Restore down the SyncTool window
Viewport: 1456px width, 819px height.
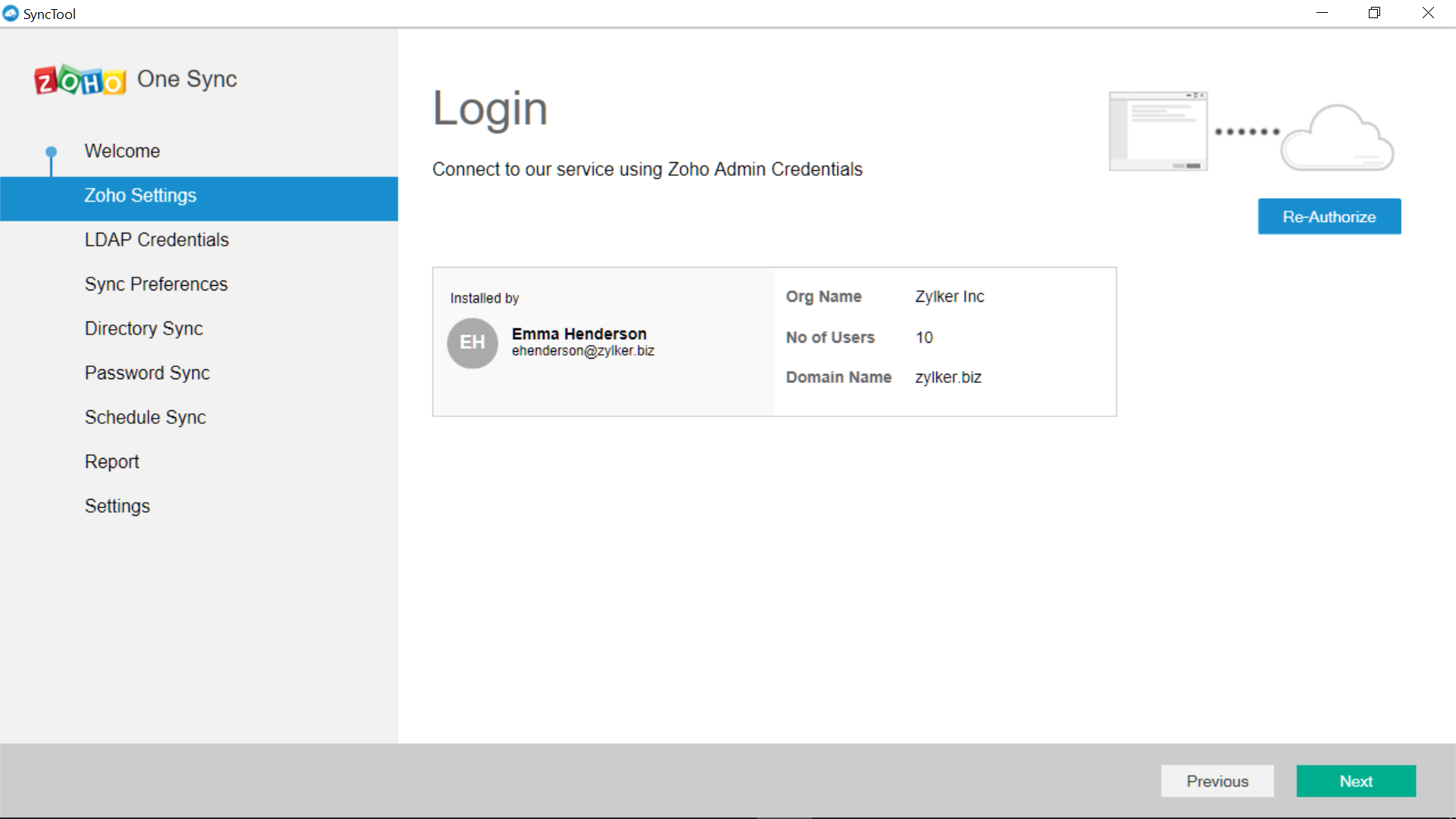coord(1374,13)
